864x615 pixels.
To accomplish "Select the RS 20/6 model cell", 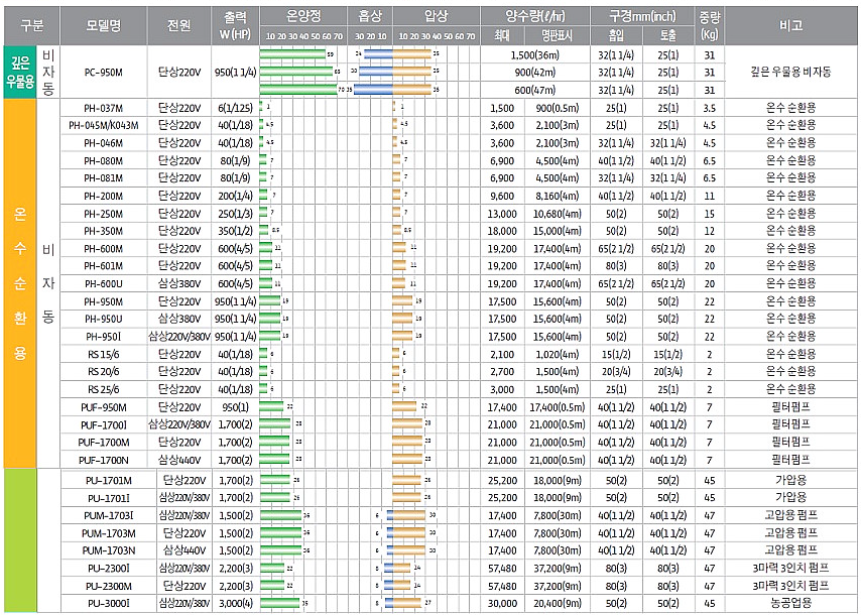I will point(104,371).
